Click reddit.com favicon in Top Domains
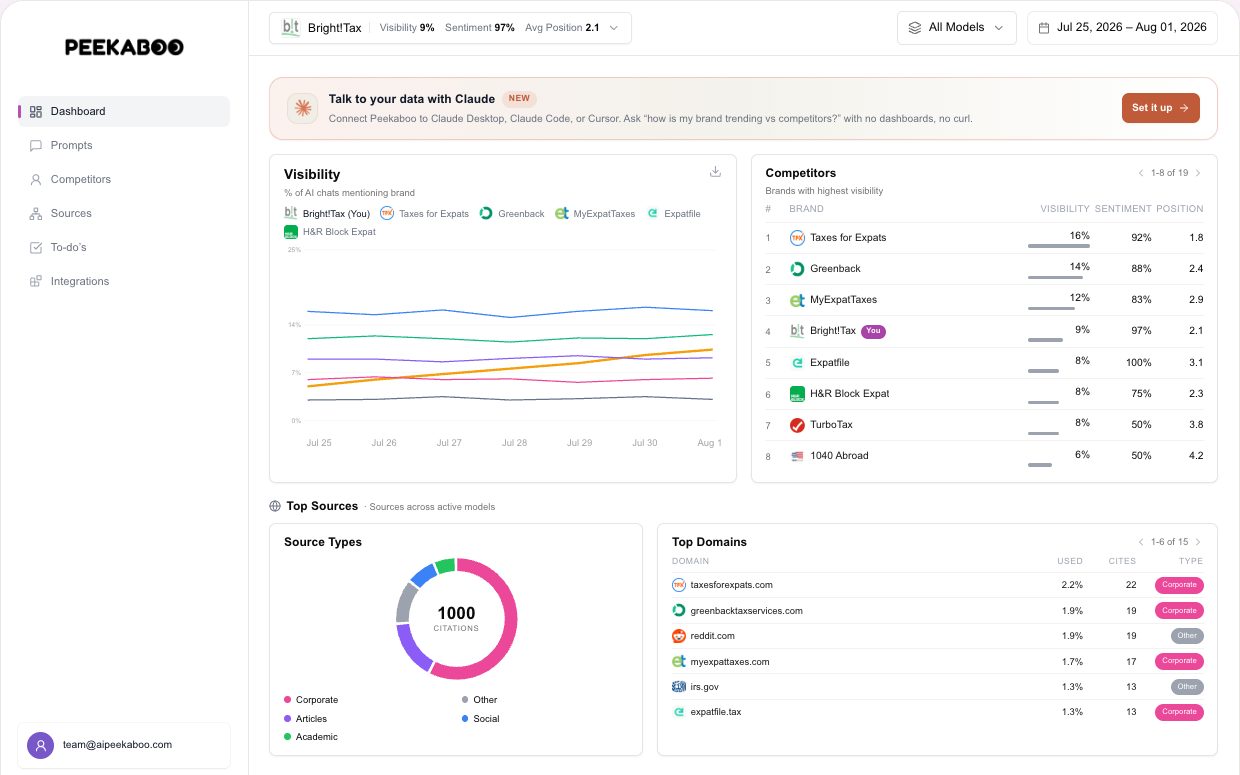 click(679, 636)
